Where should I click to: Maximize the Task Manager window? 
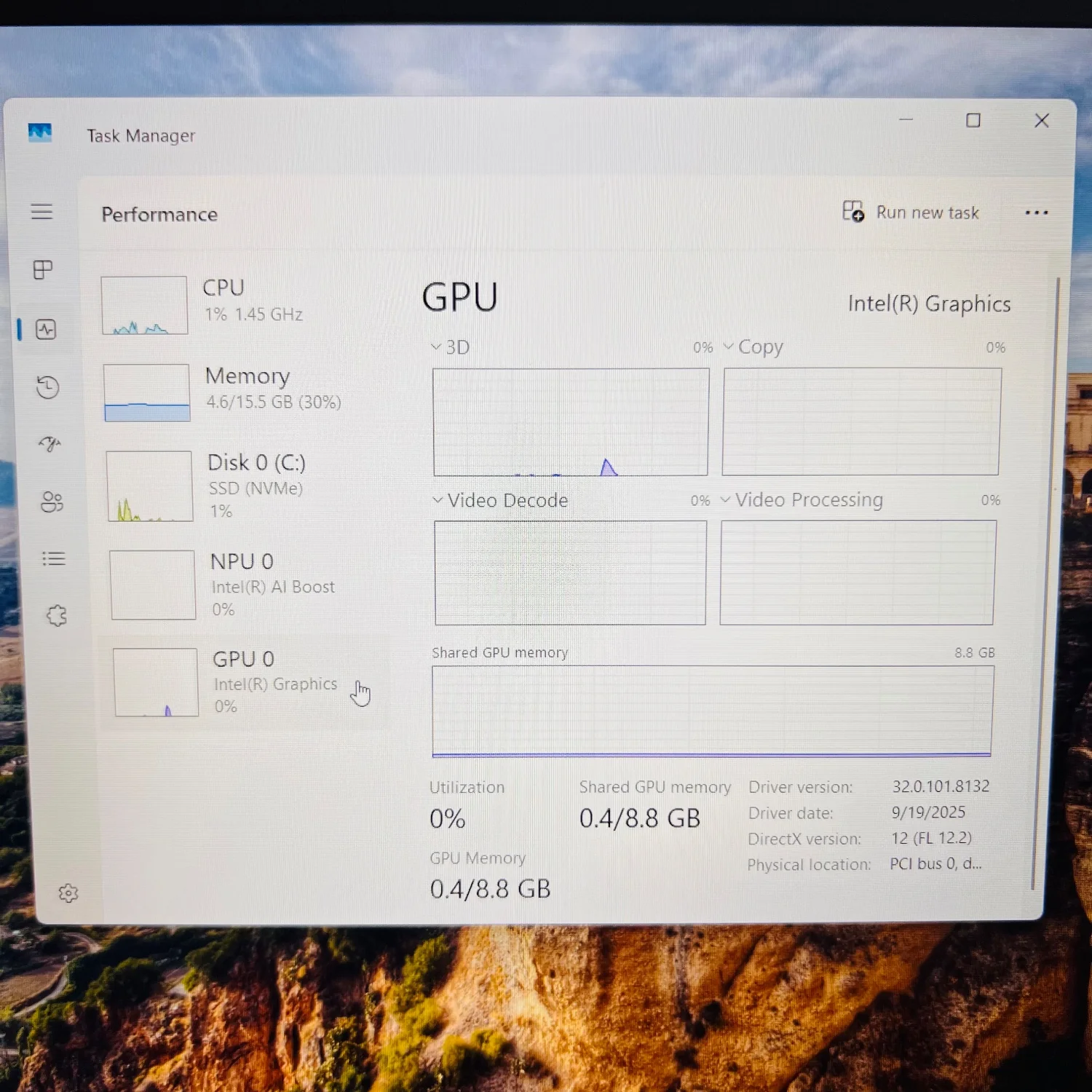coord(973,120)
